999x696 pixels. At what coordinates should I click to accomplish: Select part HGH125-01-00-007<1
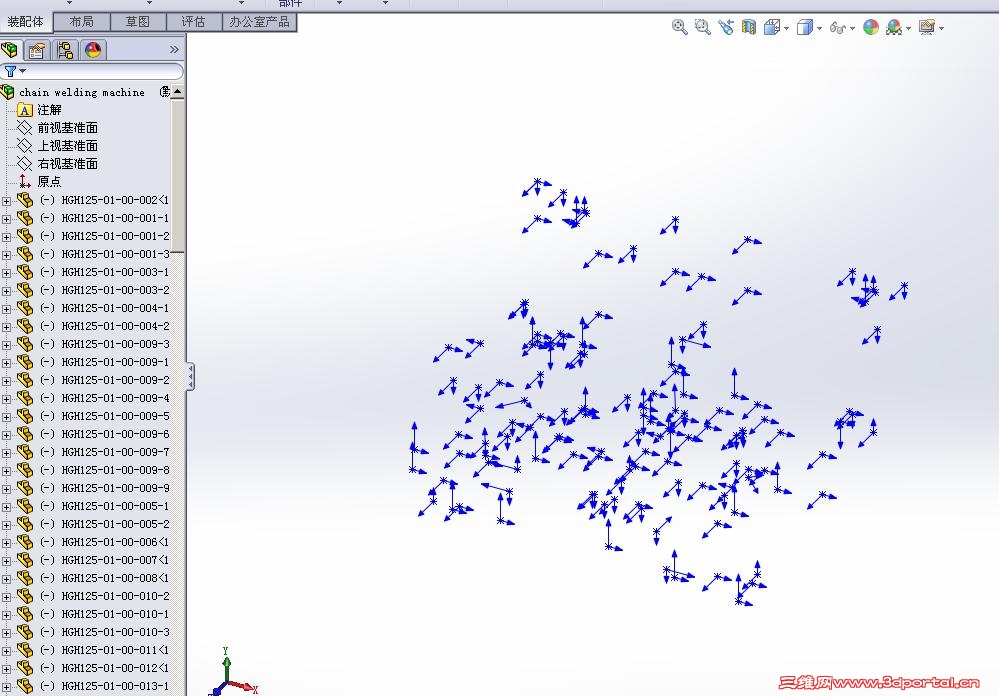tap(104, 560)
